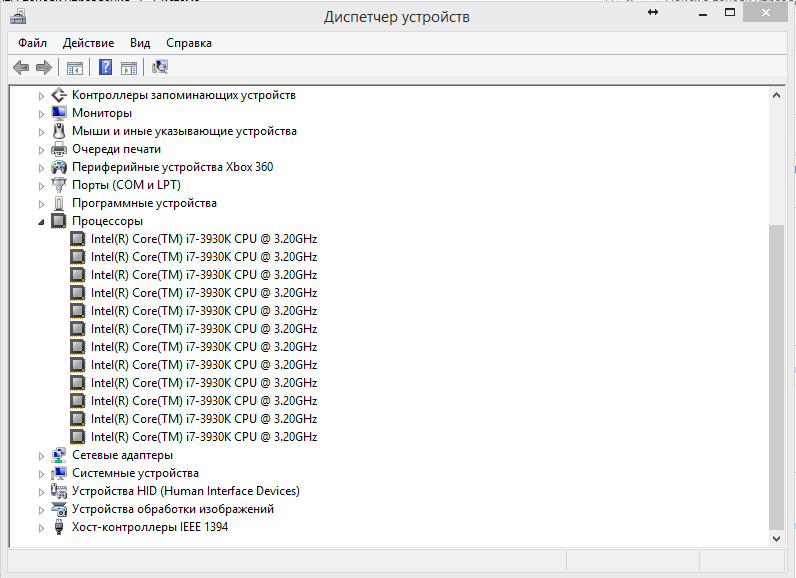Click the scan for hardware changes icon

coord(160,67)
